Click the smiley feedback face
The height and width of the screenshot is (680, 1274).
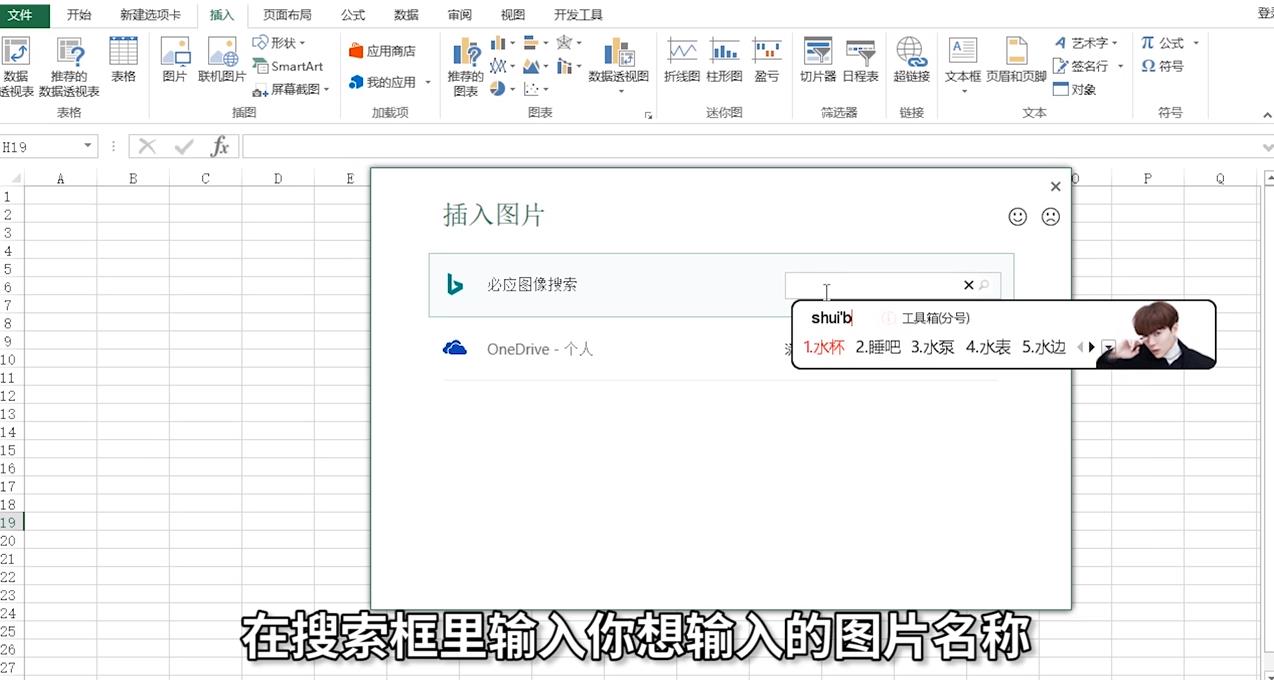[1017, 216]
